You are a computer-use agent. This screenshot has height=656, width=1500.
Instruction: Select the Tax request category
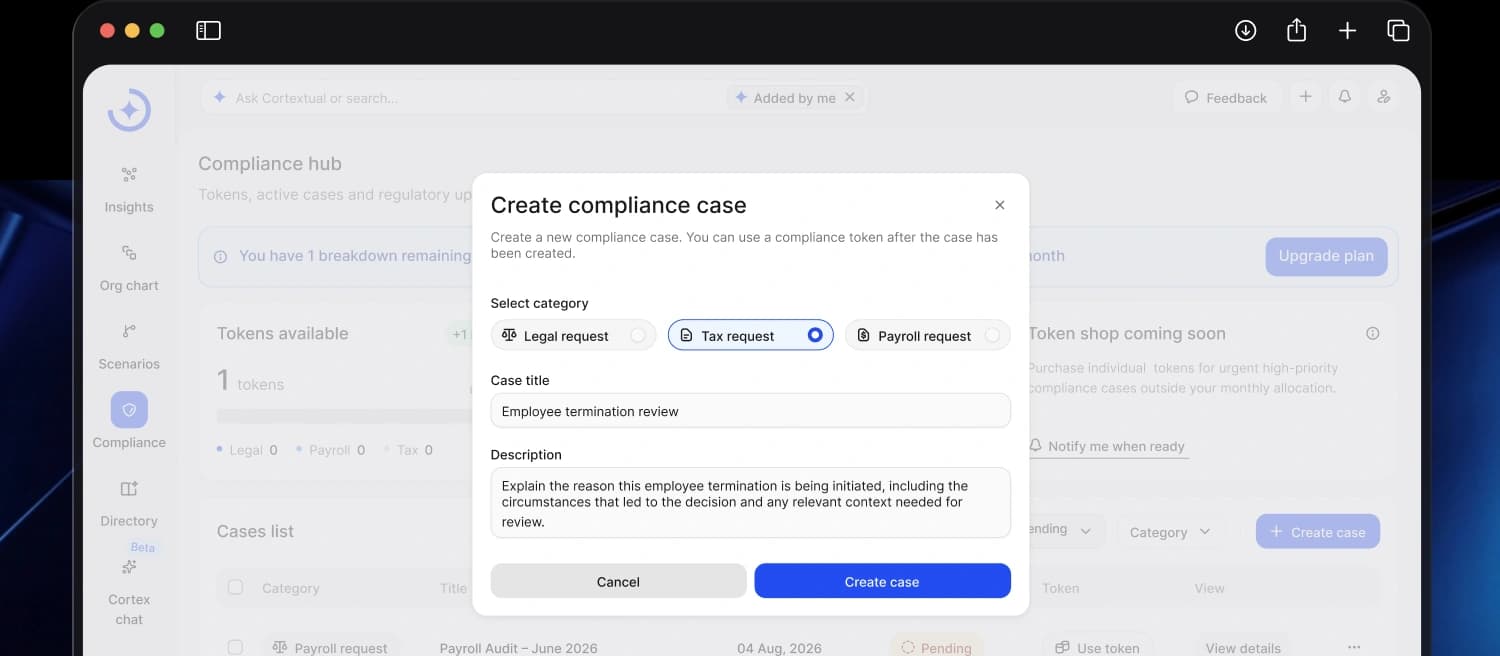[750, 336]
